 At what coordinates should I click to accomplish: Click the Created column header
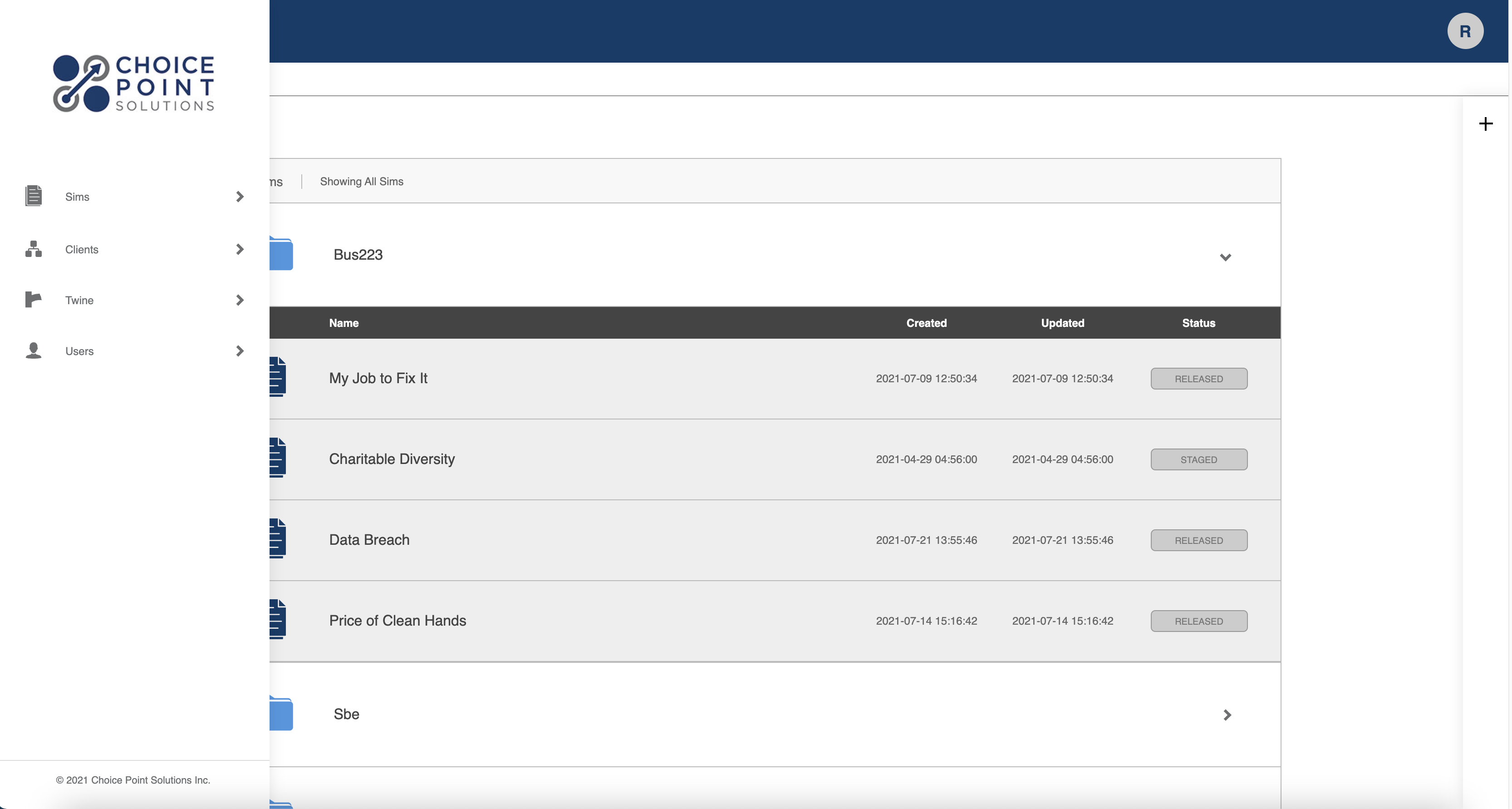(x=926, y=323)
